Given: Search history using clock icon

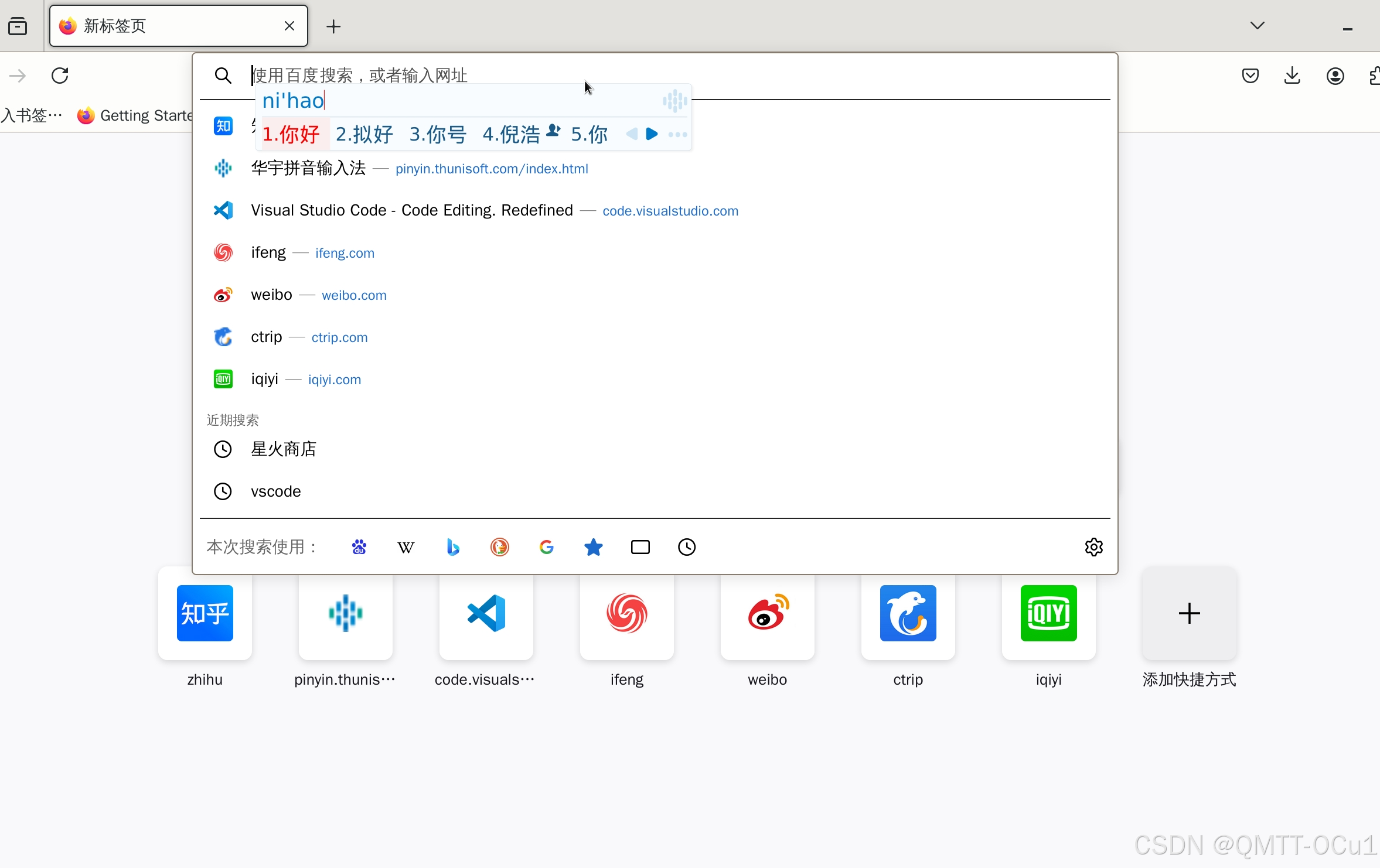Looking at the screenshot, I should pos(687,547).
